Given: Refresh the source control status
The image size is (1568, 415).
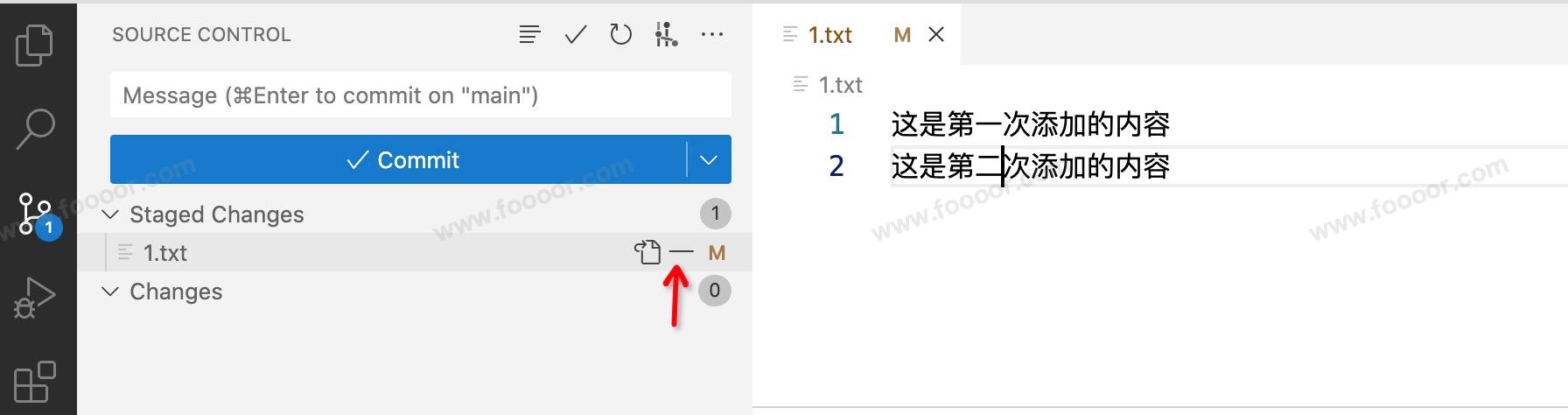Looking at the screenshot, I should coord(620,35).
